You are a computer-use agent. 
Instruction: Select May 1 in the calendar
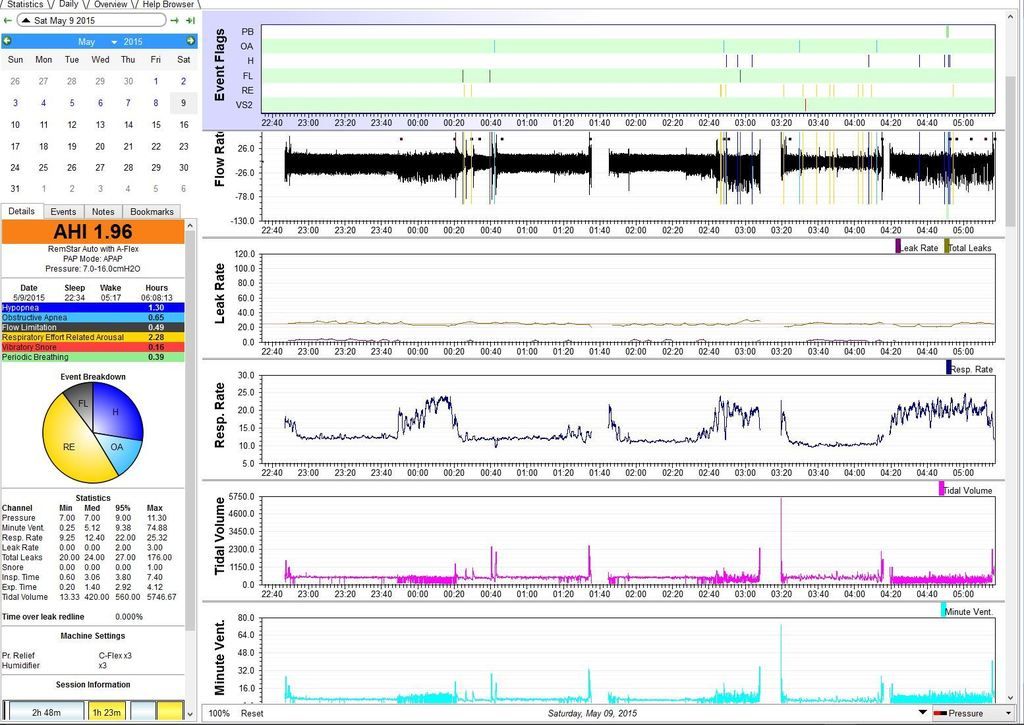155,81
